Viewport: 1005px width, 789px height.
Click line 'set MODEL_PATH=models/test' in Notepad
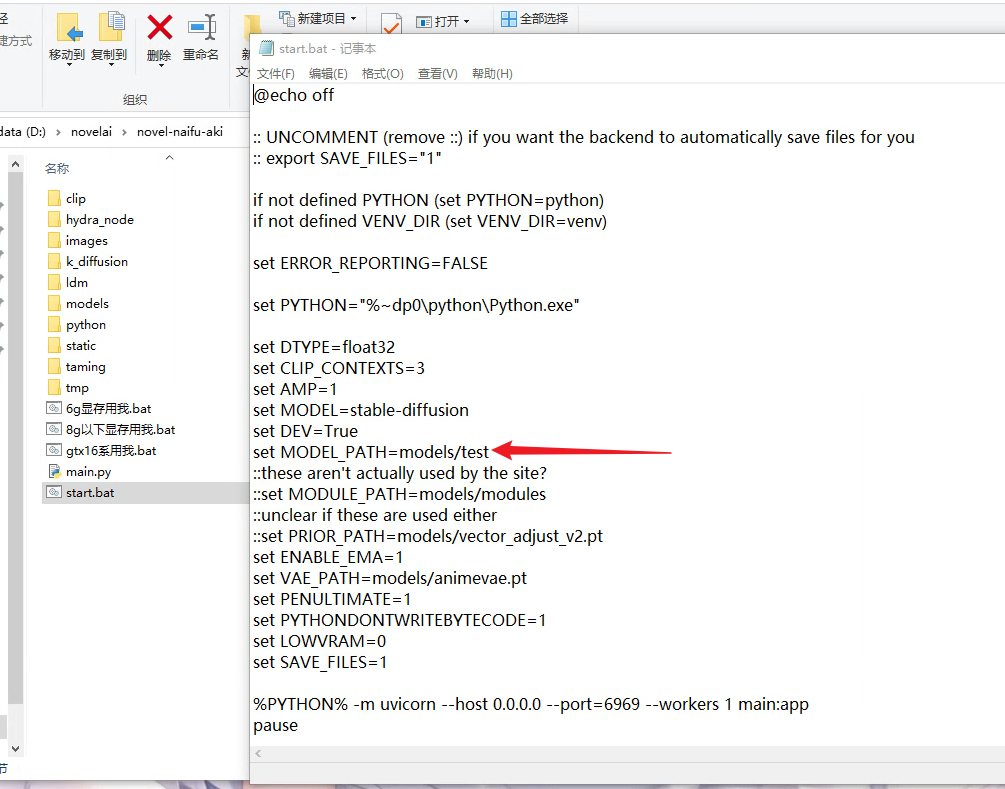[x=370, y=452]
